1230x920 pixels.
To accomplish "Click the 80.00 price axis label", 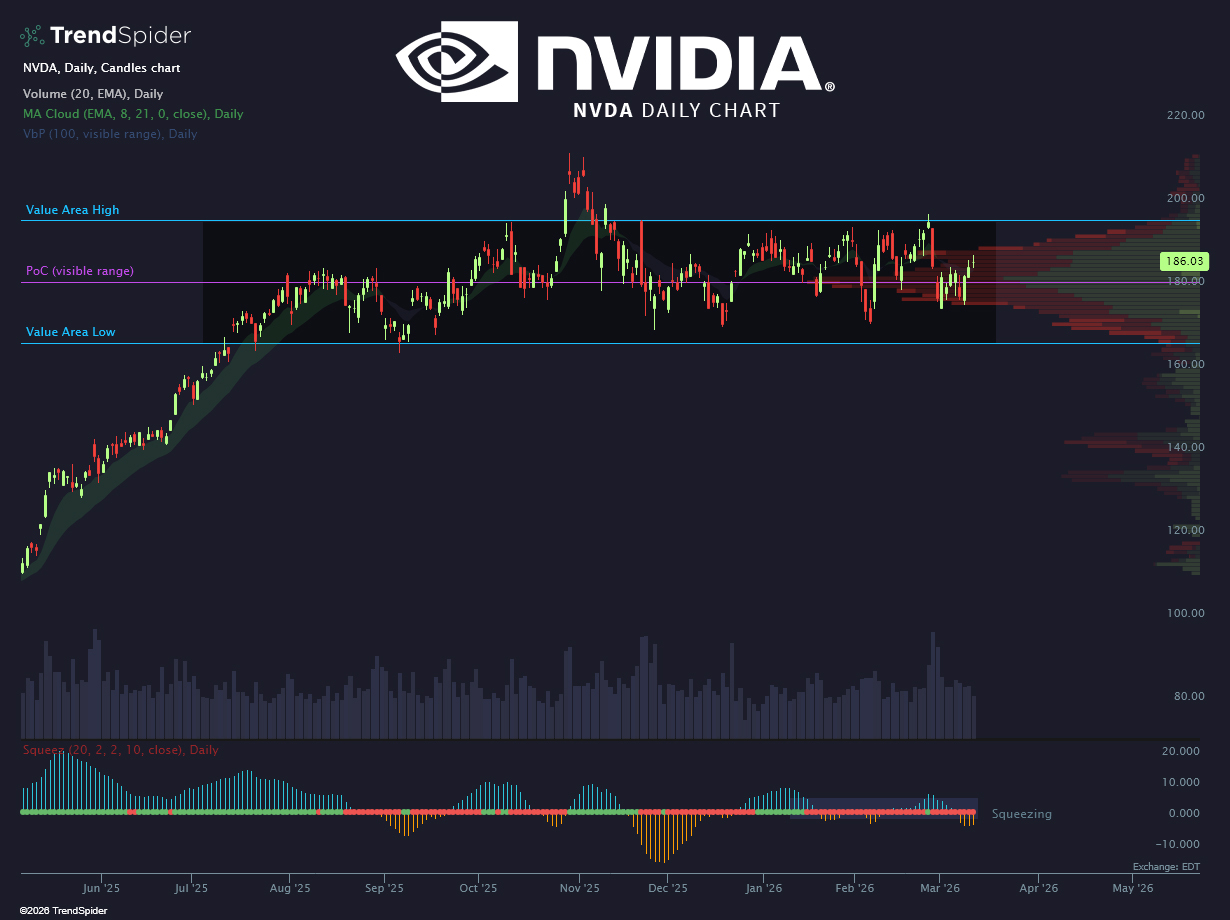I will coord(1188,696).
